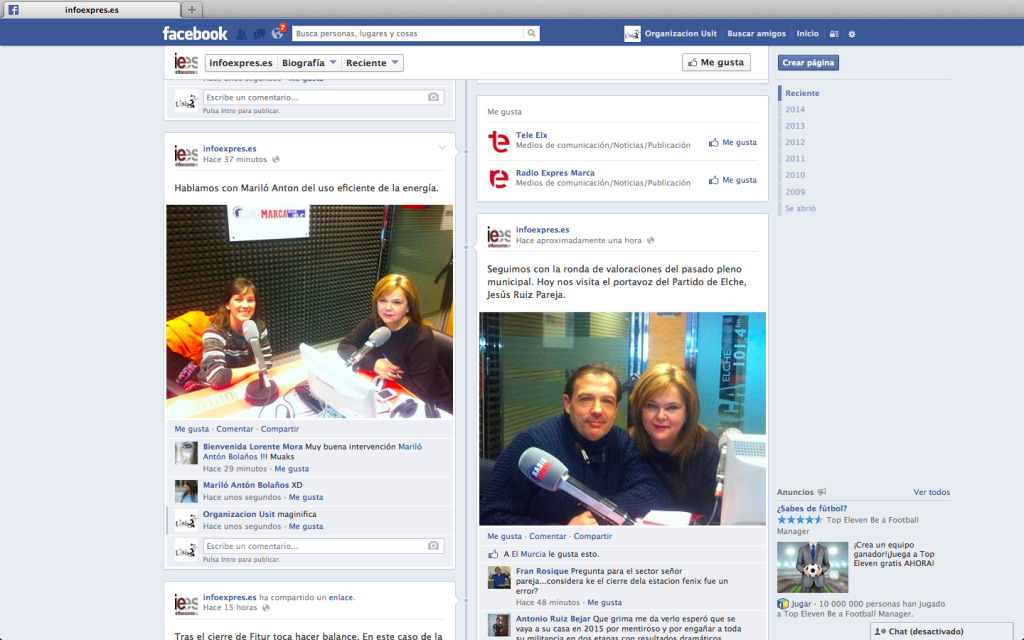Open the settings gear icon
This screenshot has width=1024, height=640.
click(x=851, y=34)
